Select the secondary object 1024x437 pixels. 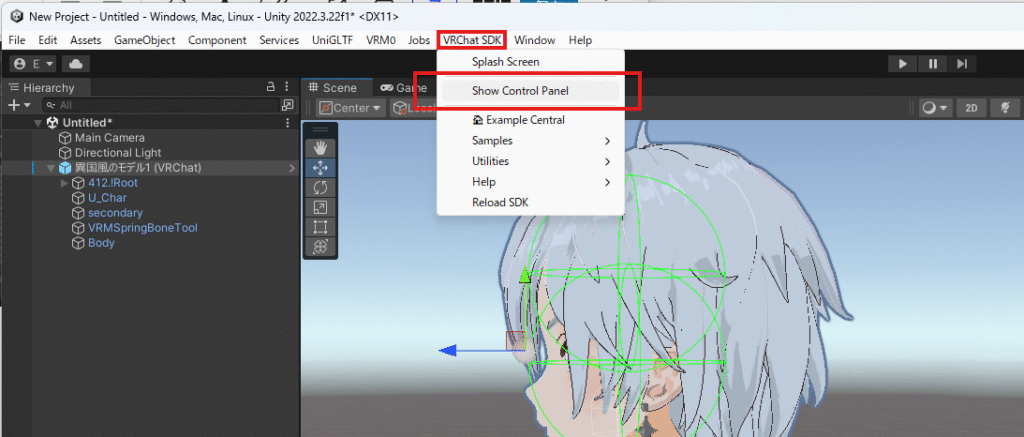115,213
